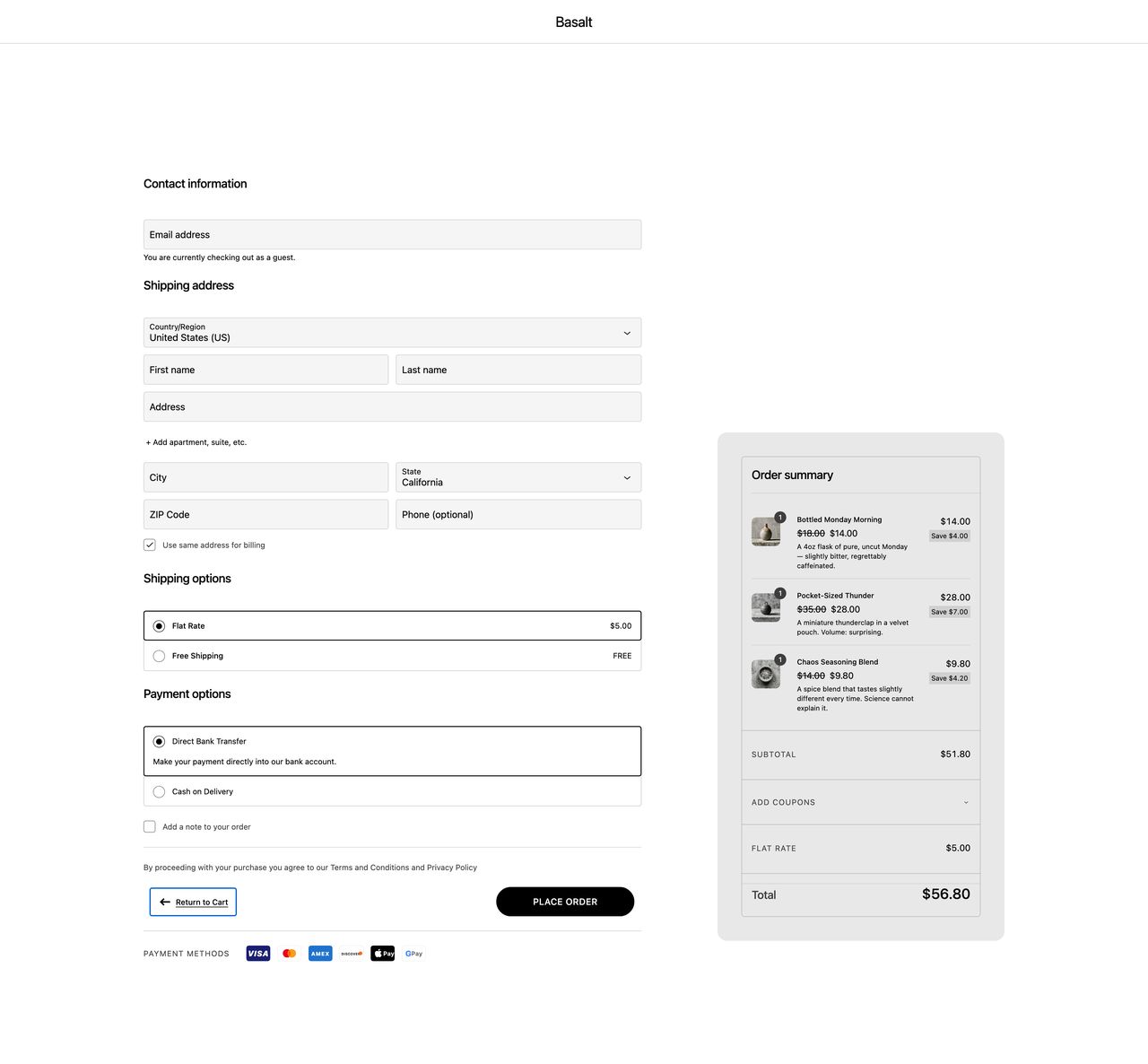Open the Country/Region dropdown
Viewport: 1148px width, 1064px height.
click(x=392, y=333)
